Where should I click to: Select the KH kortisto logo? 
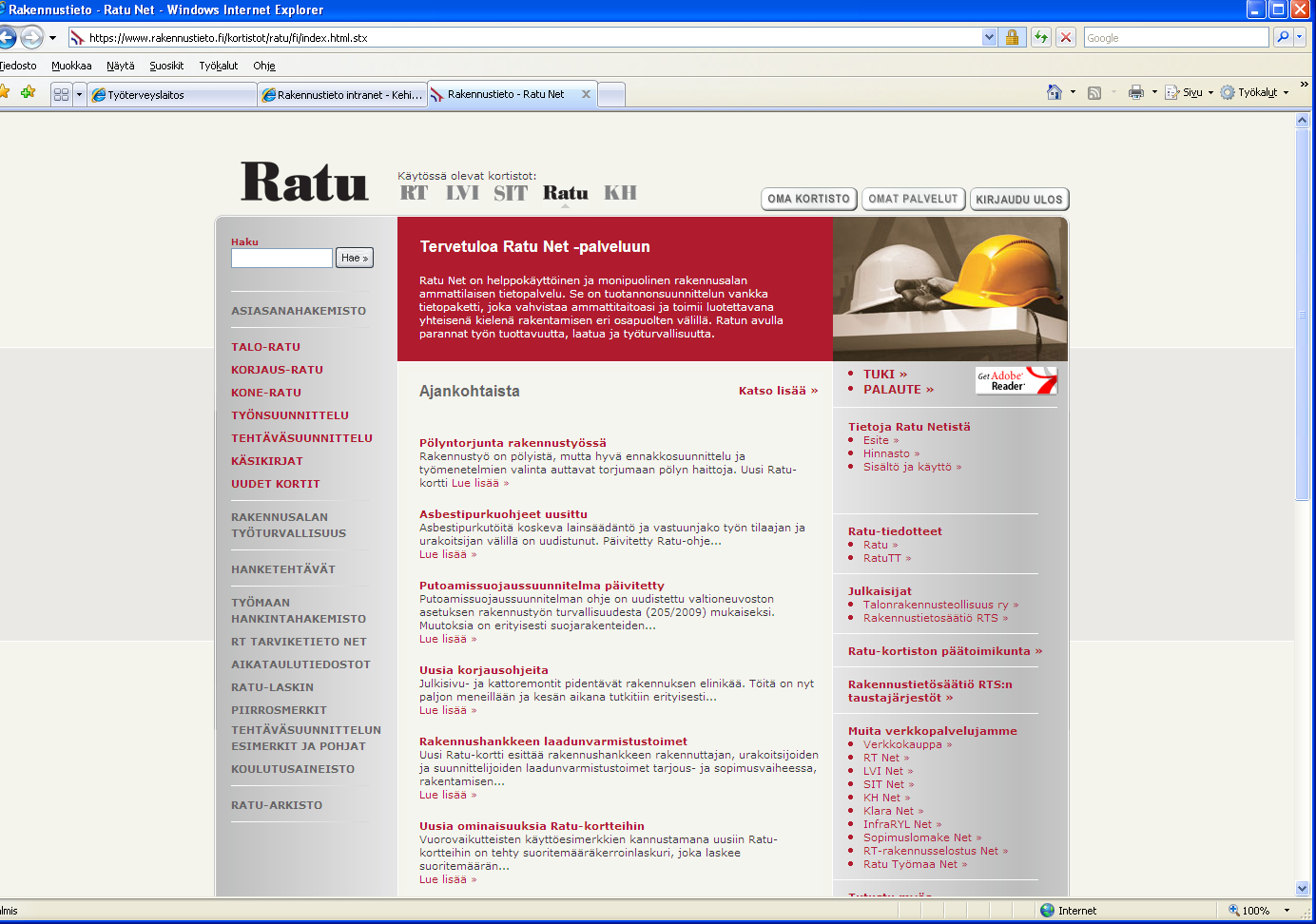pyautogui.click(x=620, y=193)
